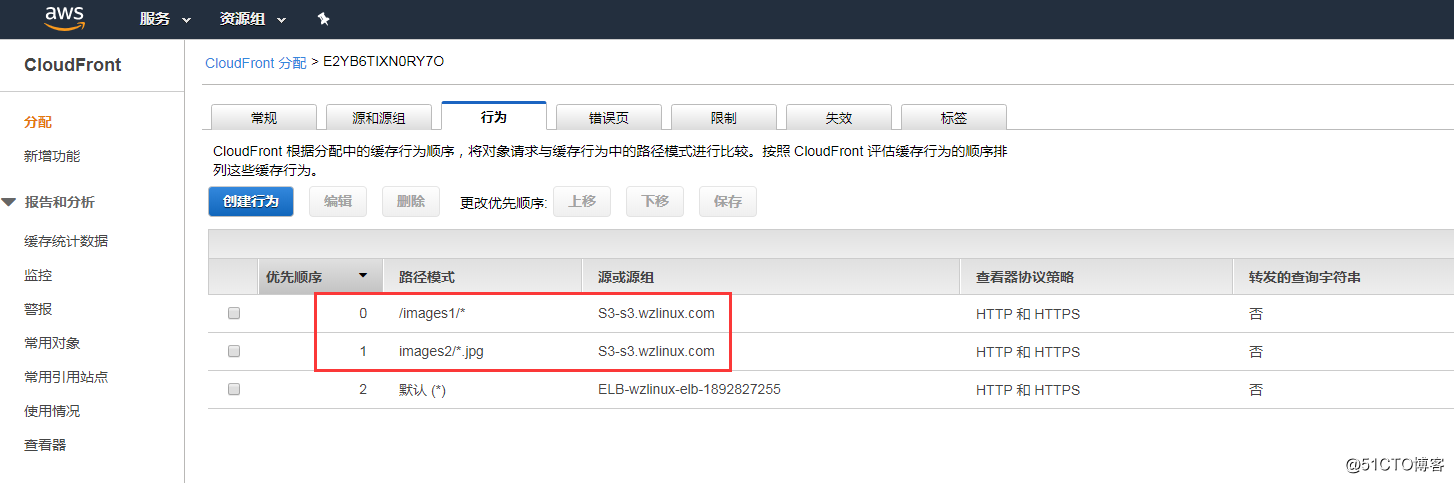Click ELB-wzlinux-elb-1892827255 origin cell
Viewport: 1454px width, 483px height.
[x=689, y=389]
